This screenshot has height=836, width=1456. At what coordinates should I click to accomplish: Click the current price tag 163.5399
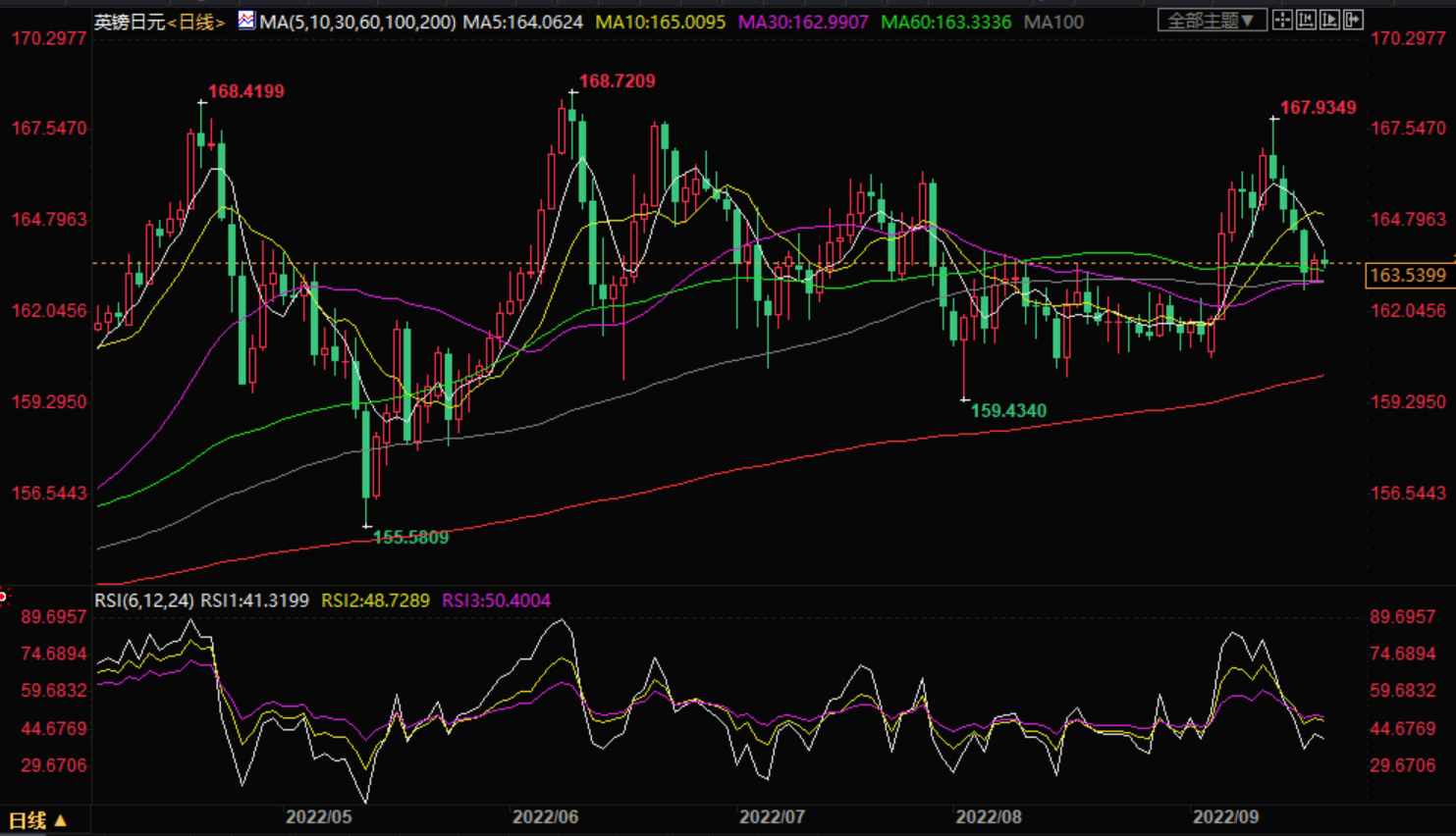1407,276
